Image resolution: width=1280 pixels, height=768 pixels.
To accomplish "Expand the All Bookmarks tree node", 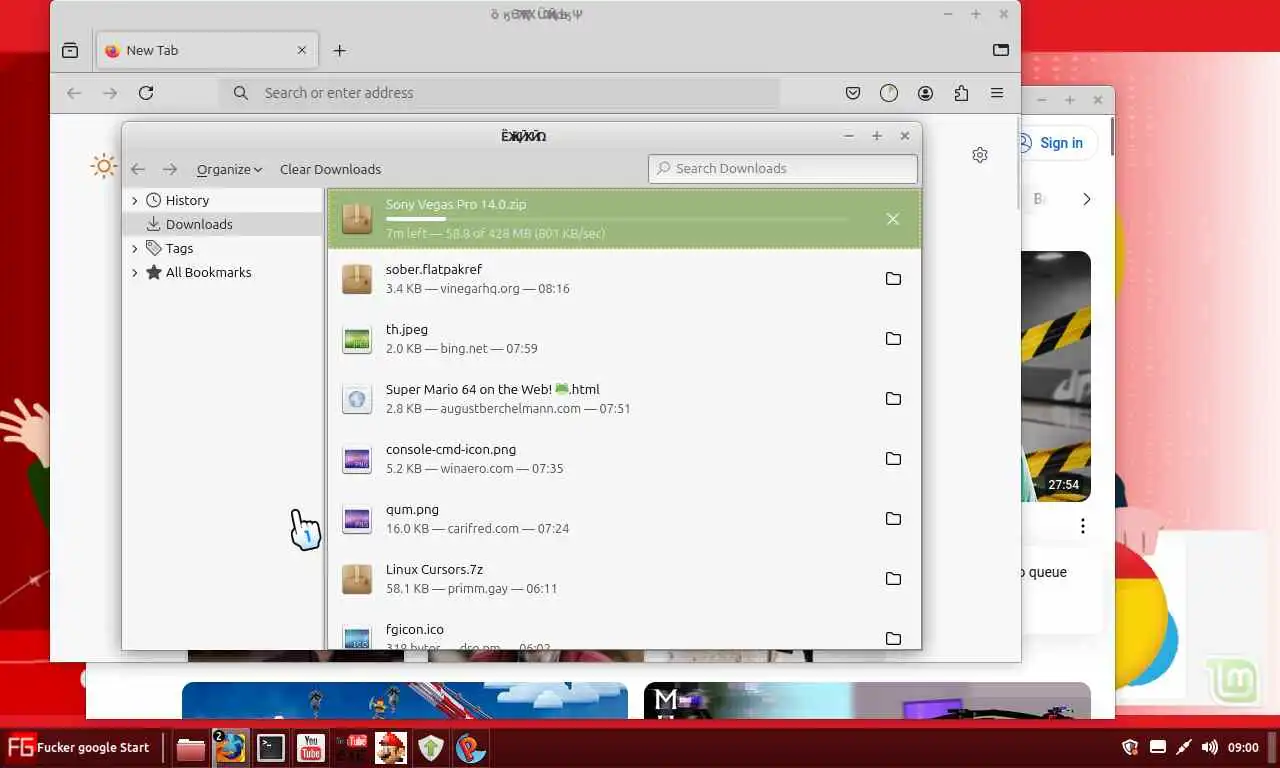I will click(x=135, y=272).
